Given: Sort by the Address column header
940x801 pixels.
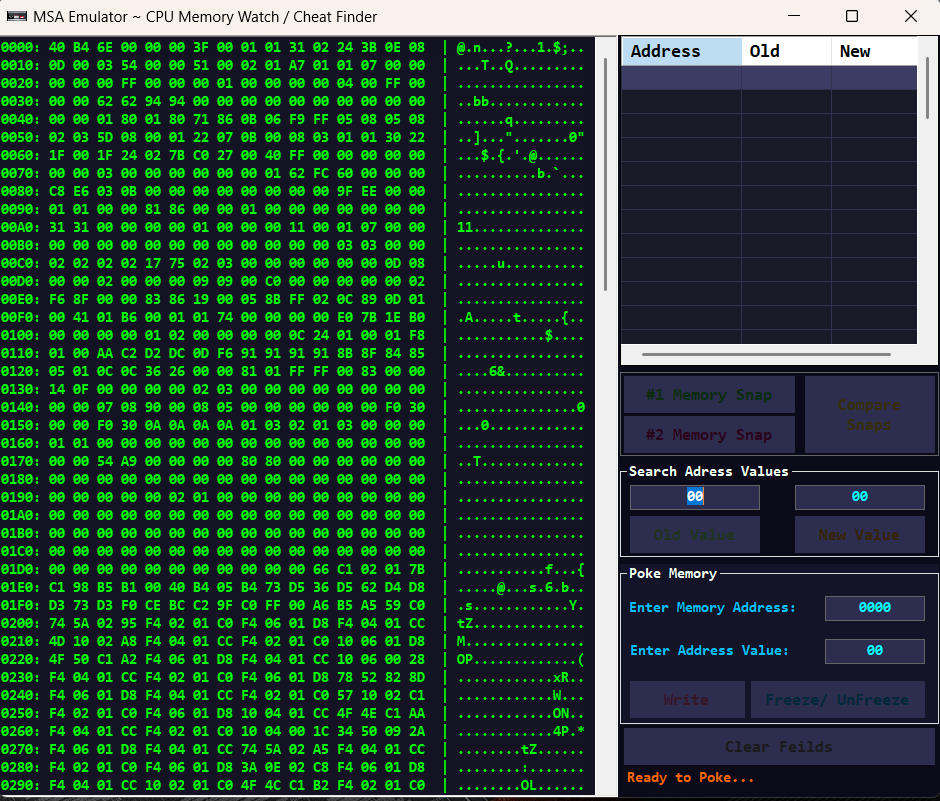Looking at the screenshot, I should (x=682, y=52).
